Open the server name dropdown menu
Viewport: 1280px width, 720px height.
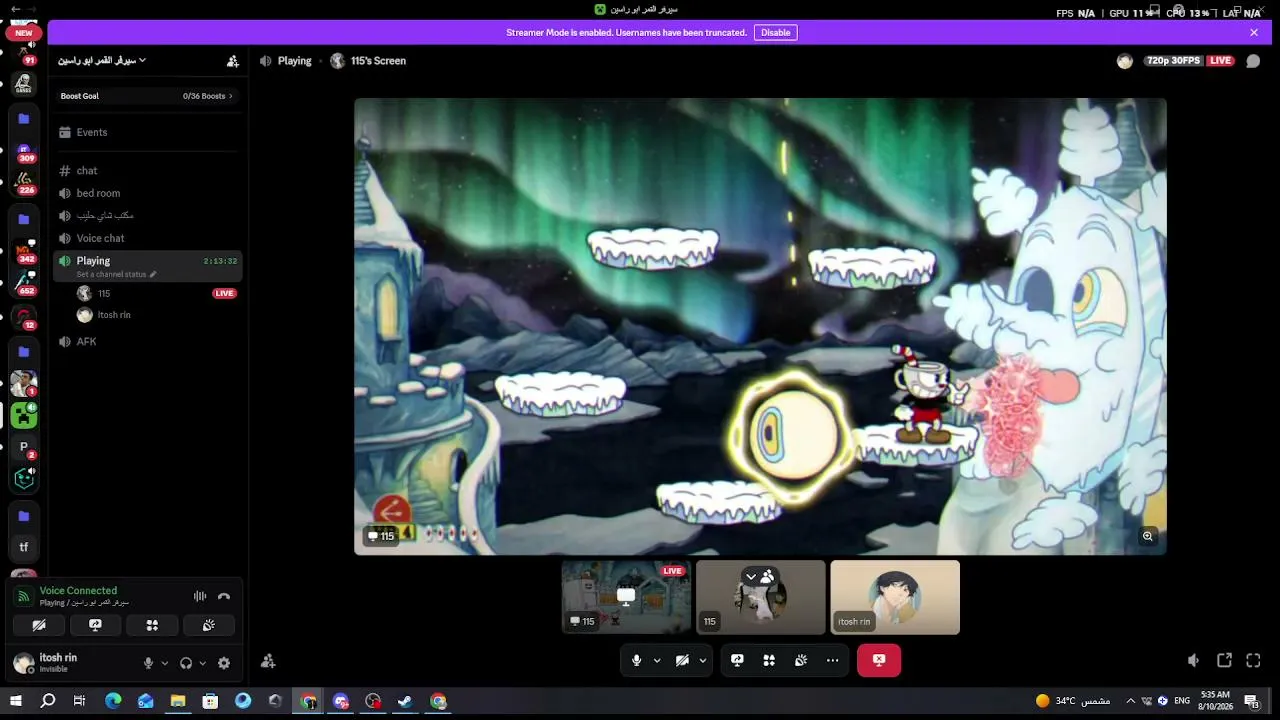pos(102,61)
